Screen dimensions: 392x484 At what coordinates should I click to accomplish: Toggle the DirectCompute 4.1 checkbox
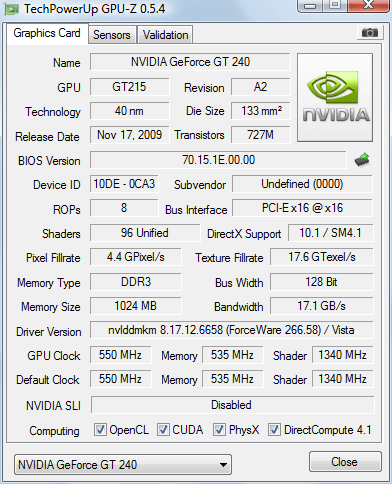pyautogui.click(x=274, y=429)
